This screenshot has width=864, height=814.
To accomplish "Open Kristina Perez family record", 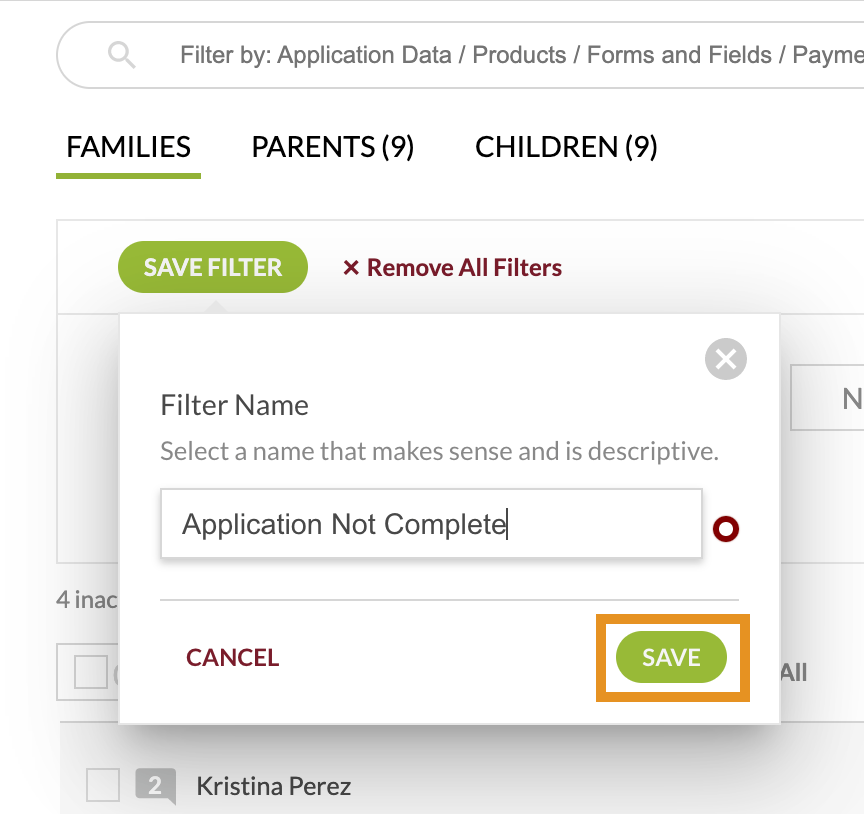I will point(273,786).
